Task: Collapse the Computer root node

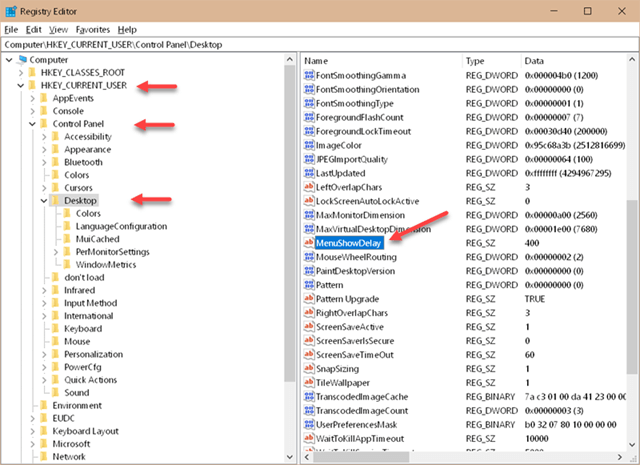Action: (x=9, y=60)
